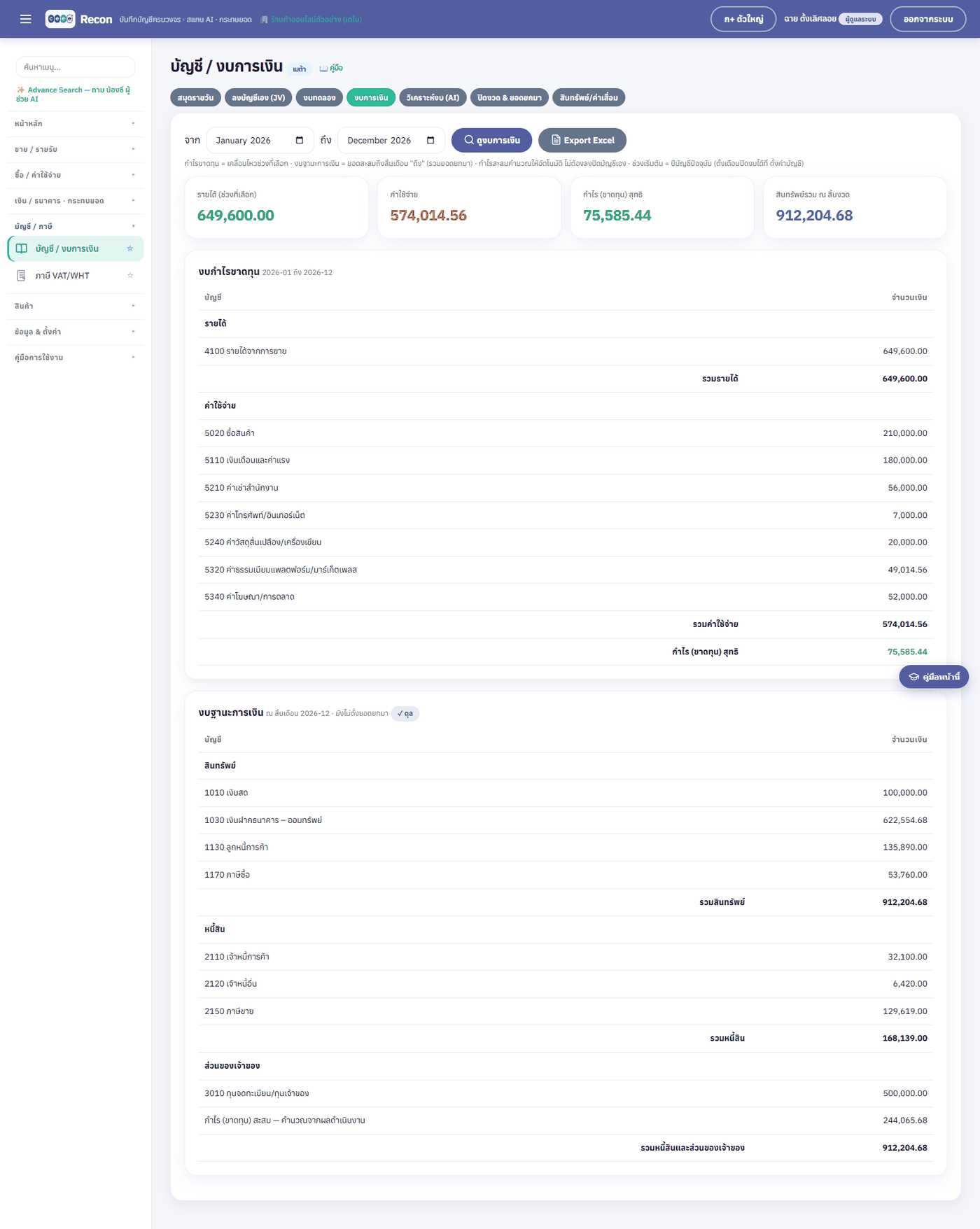Open the ปิดงวด & ยอดยกมา tab

[510, 97]
